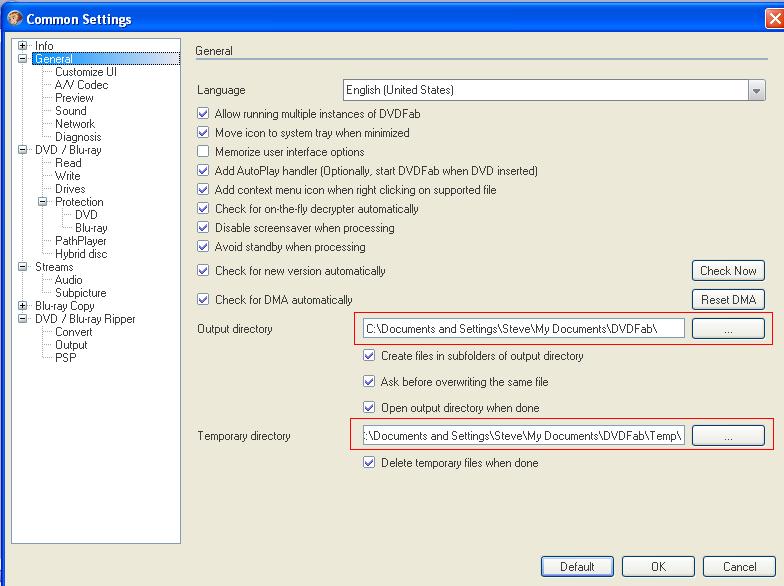Select Blu-ray Copy tree item
The image size is (784, 586).
[64, 306]
